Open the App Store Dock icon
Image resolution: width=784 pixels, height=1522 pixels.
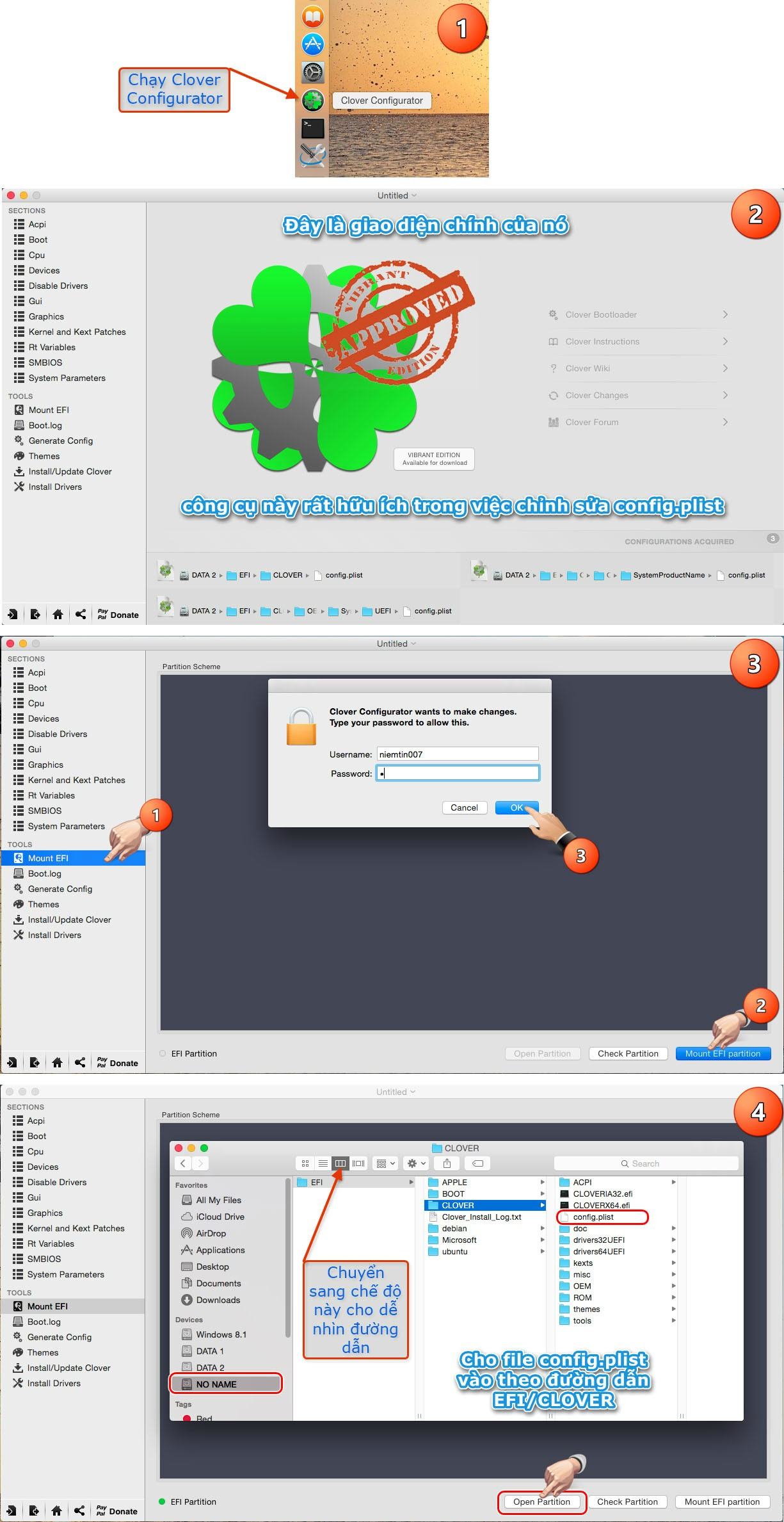[x=312, y=44]
